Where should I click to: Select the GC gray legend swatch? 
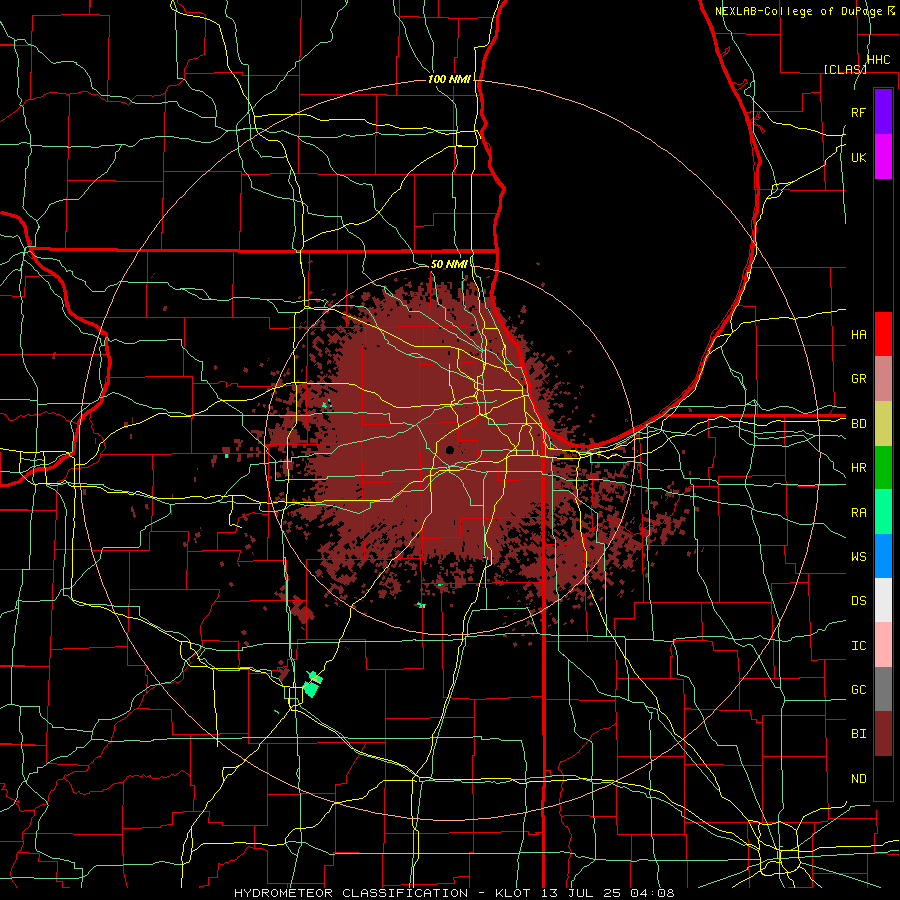tap(883, 689)
